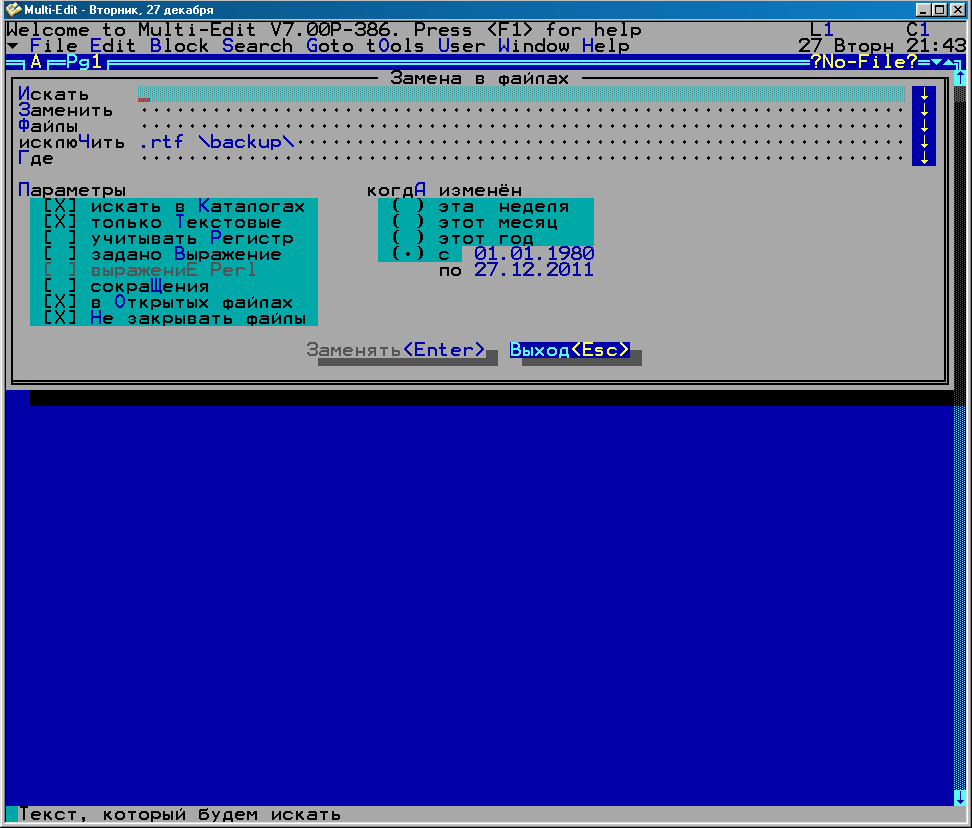The width and height of the screenshot is (972, 828).
Task: Open the Help menu
Action: point(606,46)
